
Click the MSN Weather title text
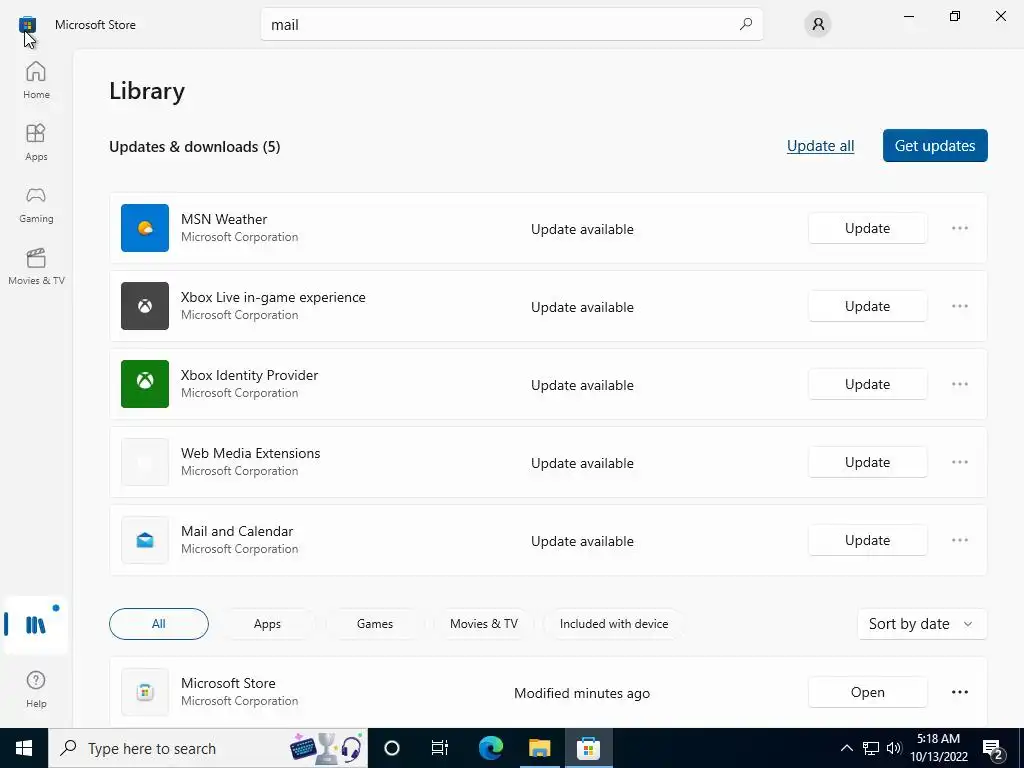coord(224,219)
